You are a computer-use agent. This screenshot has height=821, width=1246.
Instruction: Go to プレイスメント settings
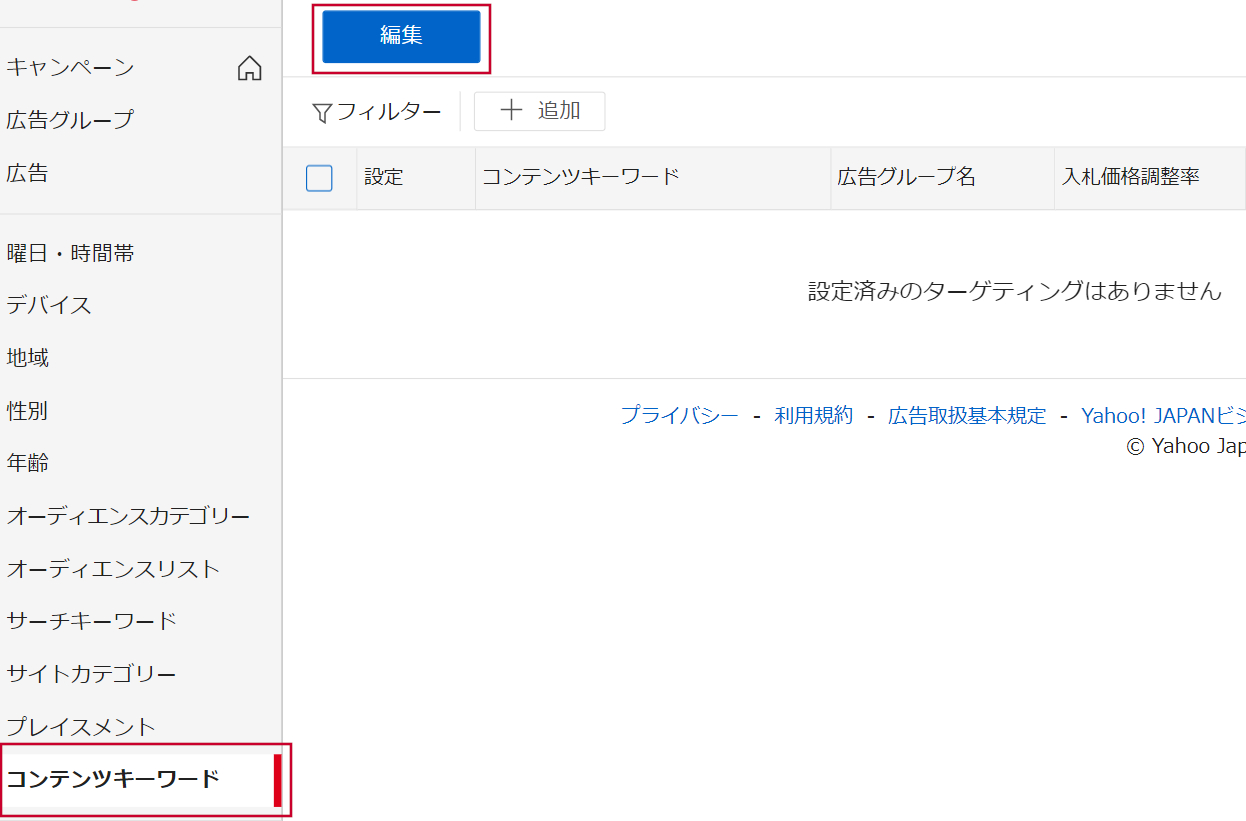pos(81,727)
